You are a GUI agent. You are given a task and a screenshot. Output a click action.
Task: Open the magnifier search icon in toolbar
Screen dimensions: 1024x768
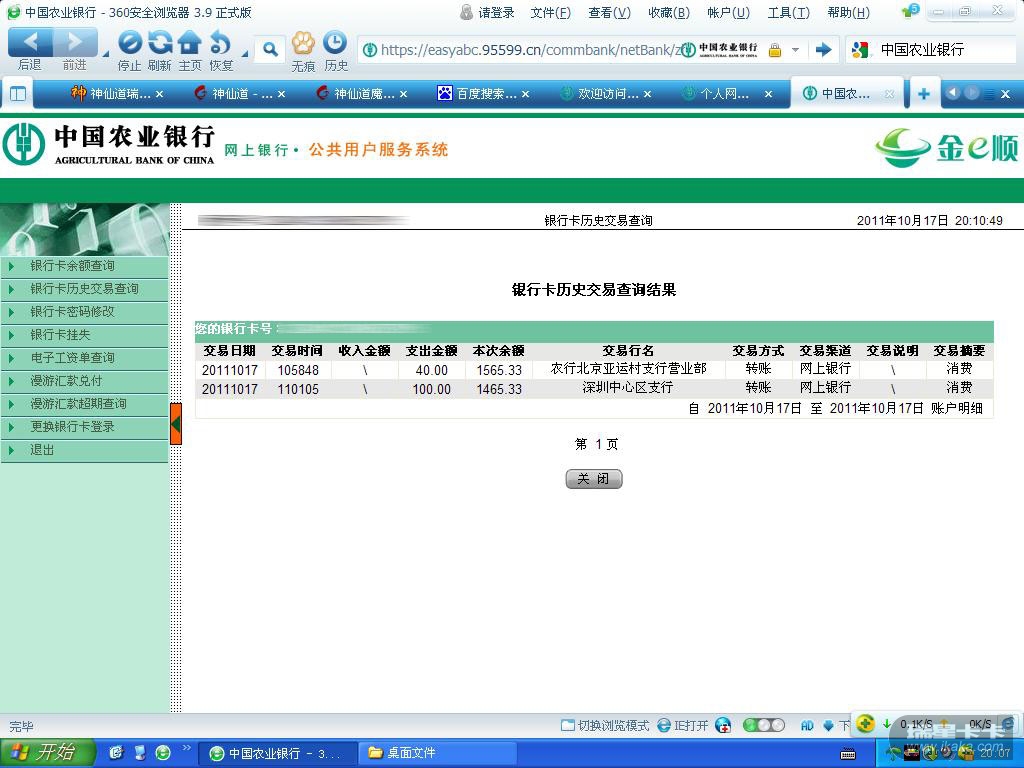[270, 49]
